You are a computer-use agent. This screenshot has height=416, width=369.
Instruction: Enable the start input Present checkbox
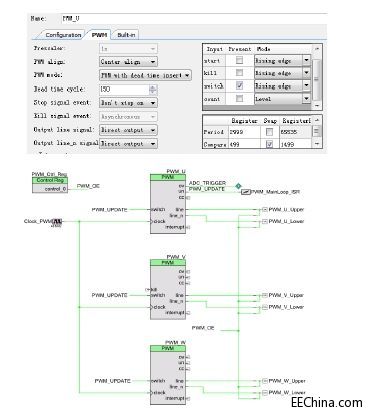239,60
